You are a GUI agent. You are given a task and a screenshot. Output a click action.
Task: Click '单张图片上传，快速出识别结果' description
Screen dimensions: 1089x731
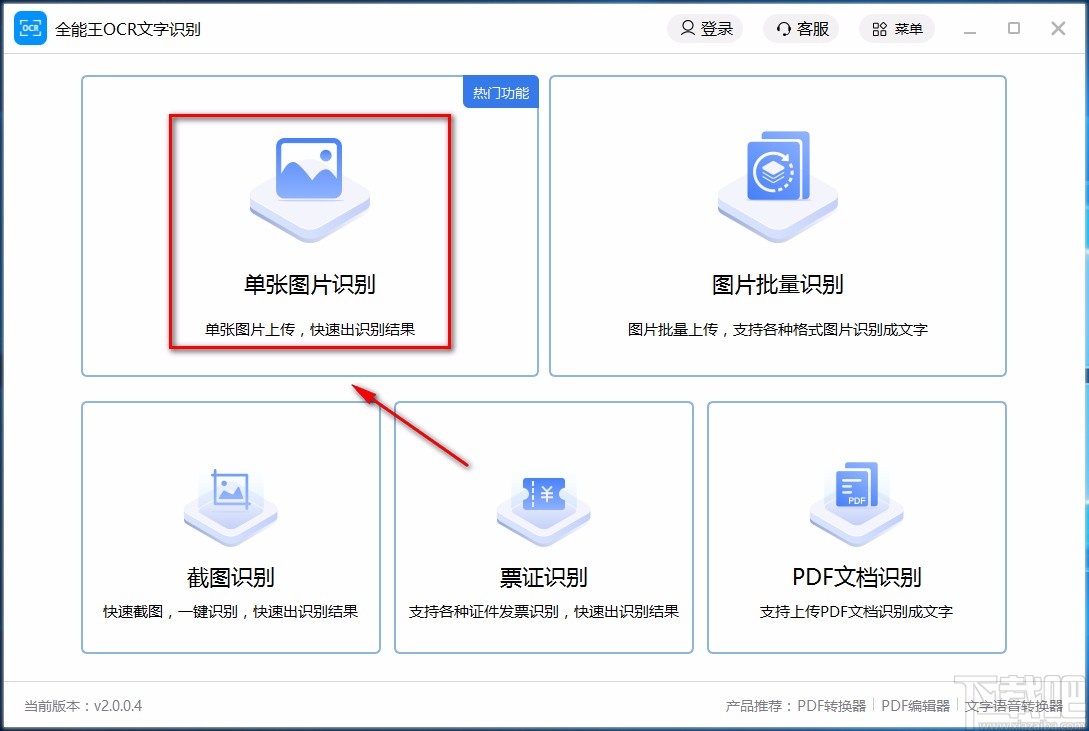pyautogui.click(x=310, y=329)
